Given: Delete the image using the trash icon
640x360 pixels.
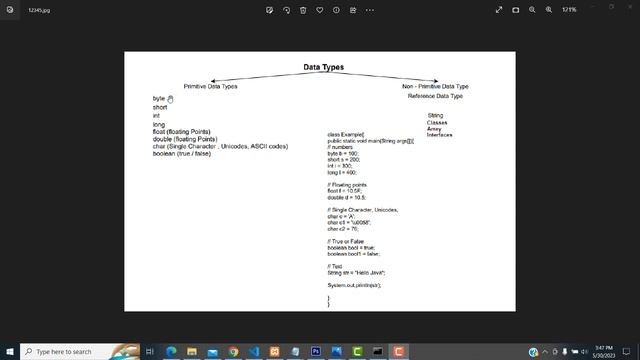Looking at the screenshot, I should coord(303,10).
